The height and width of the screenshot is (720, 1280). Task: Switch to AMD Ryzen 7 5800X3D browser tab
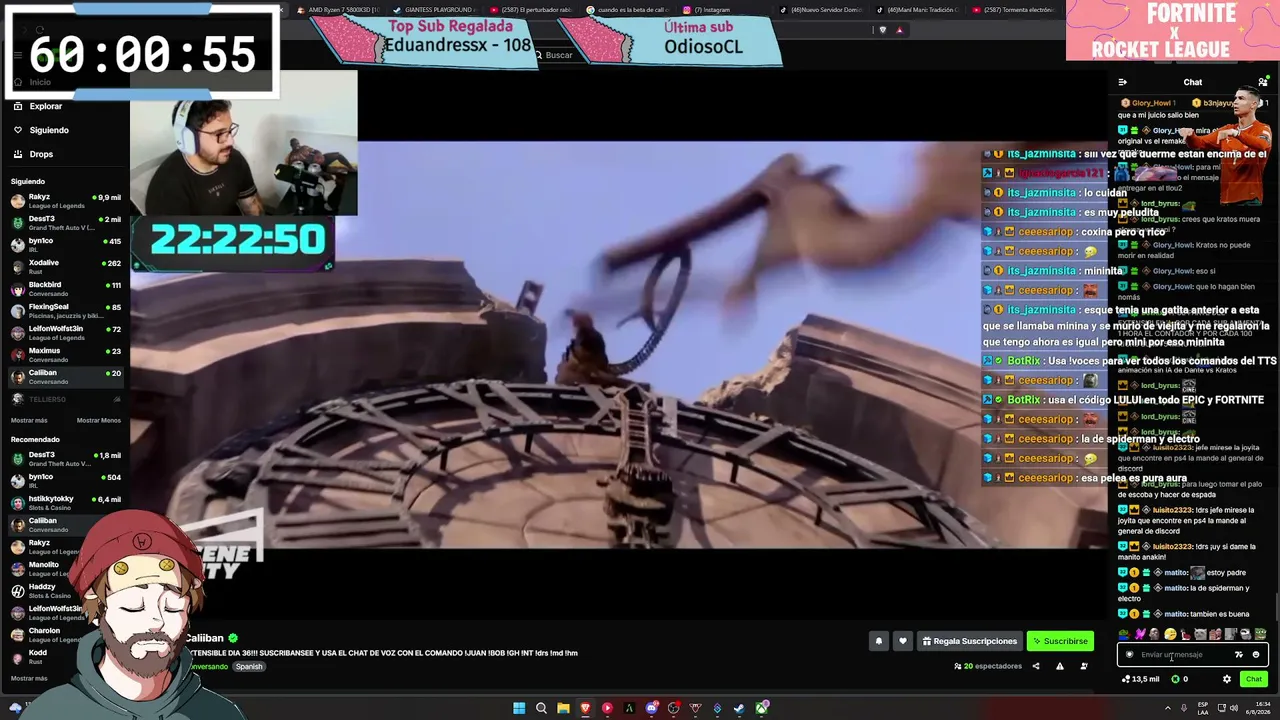340,10
